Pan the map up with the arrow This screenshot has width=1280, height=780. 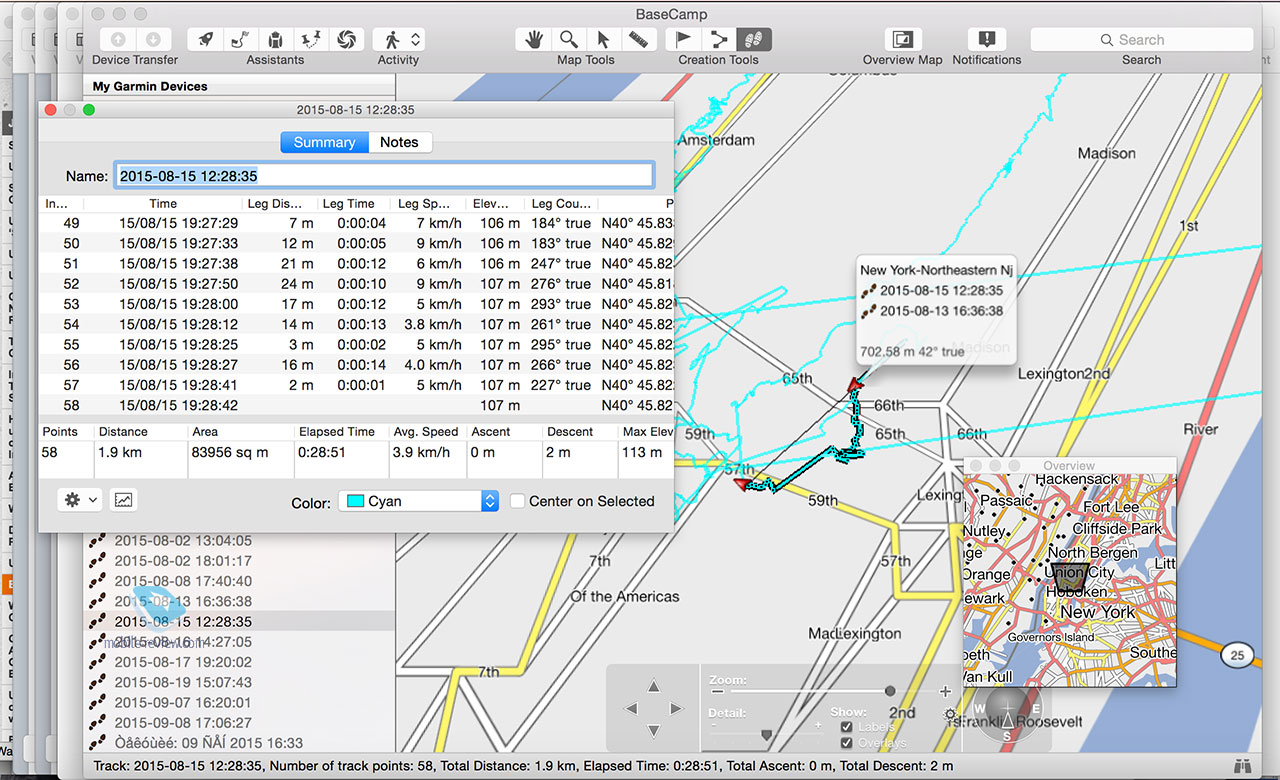pyautogui.click(x=653, y=686)
